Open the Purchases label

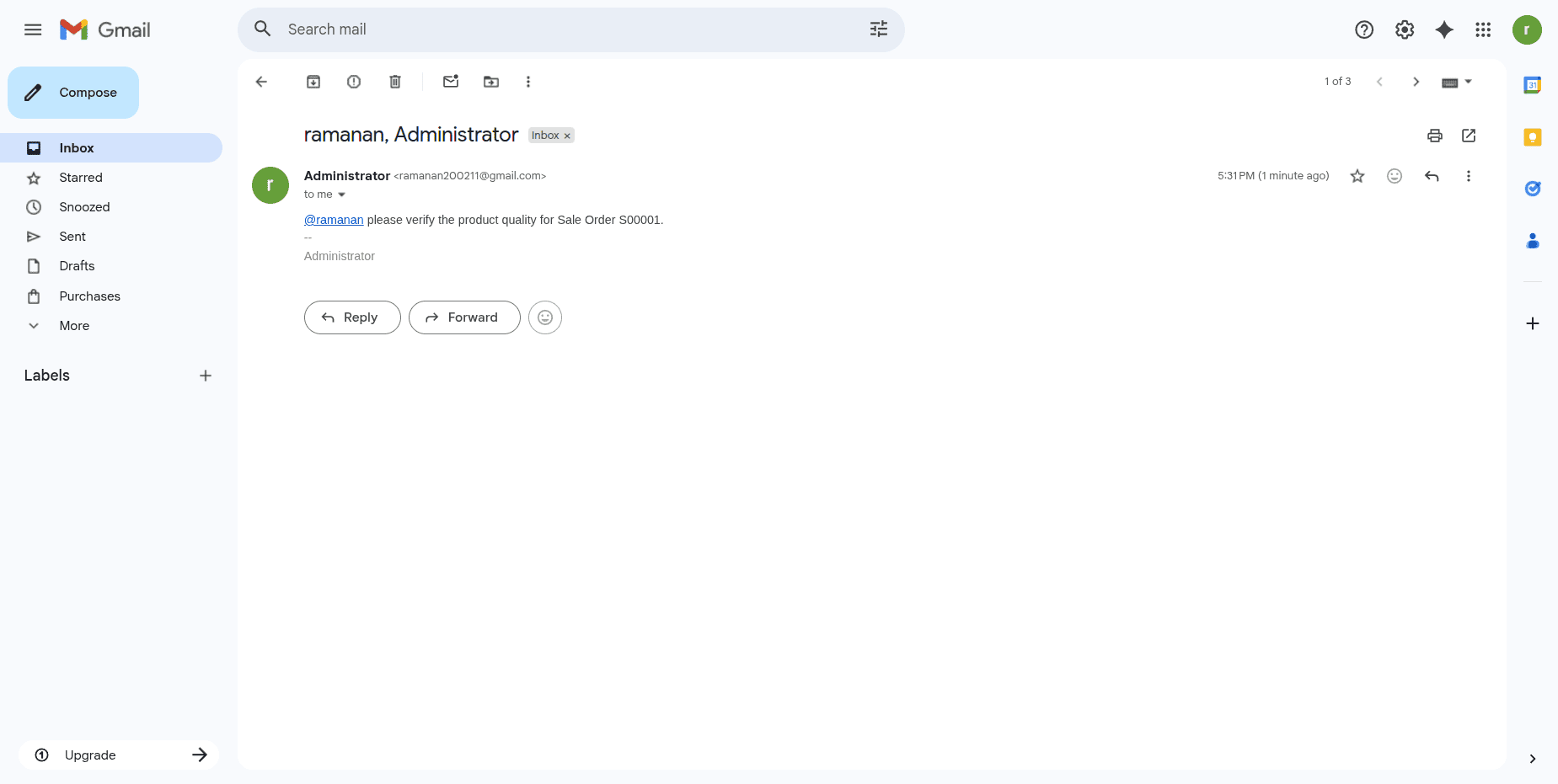pyautogui.click(x=89, y=296)
